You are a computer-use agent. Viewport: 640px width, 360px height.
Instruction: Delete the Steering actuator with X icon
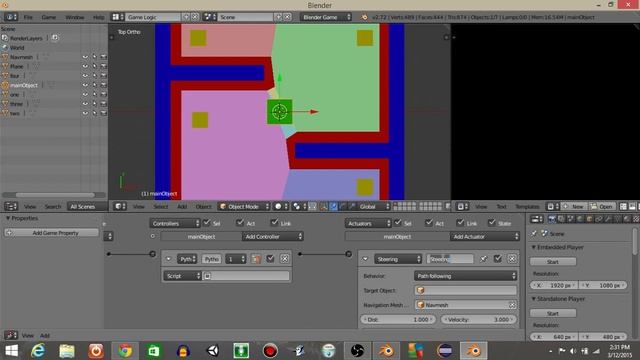[512, 259]
